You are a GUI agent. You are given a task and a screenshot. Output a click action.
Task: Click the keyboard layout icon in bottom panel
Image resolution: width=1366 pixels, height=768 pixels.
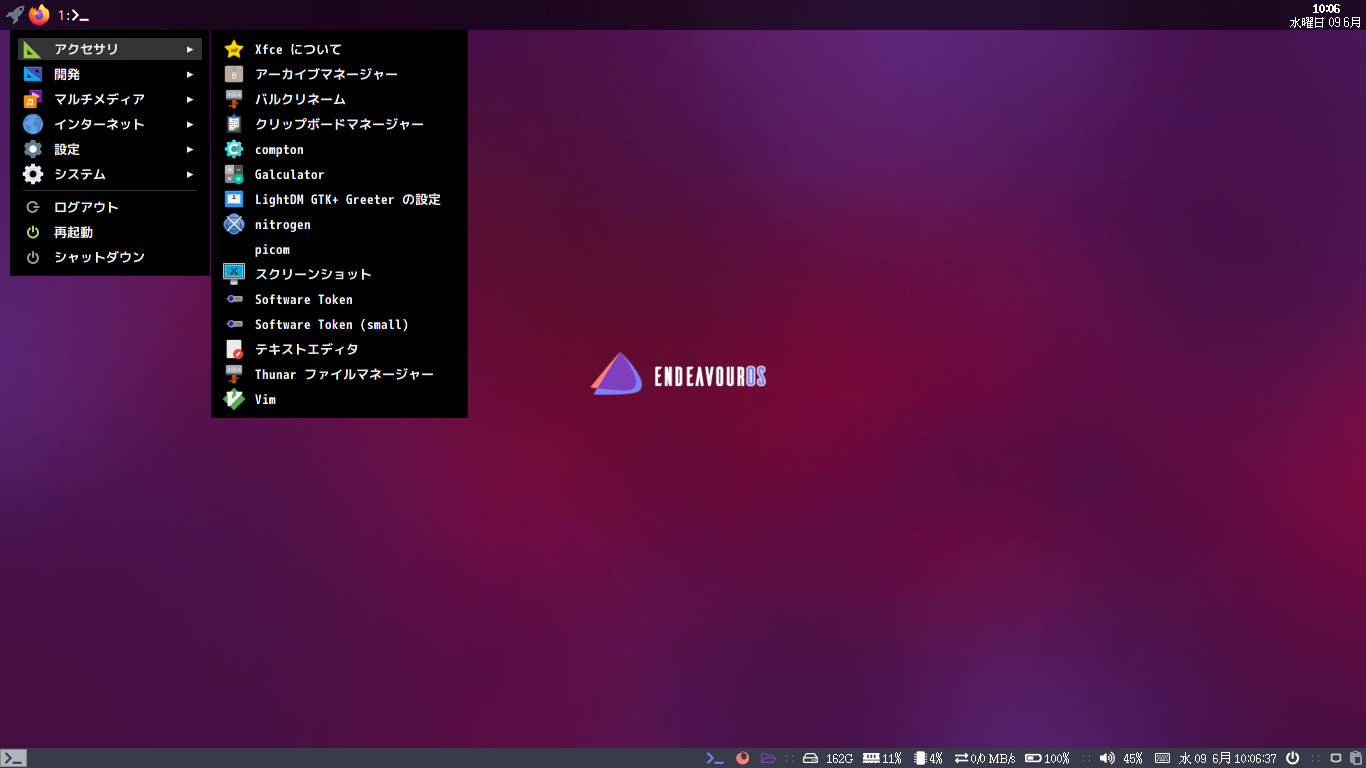(x=1162, y=758)
